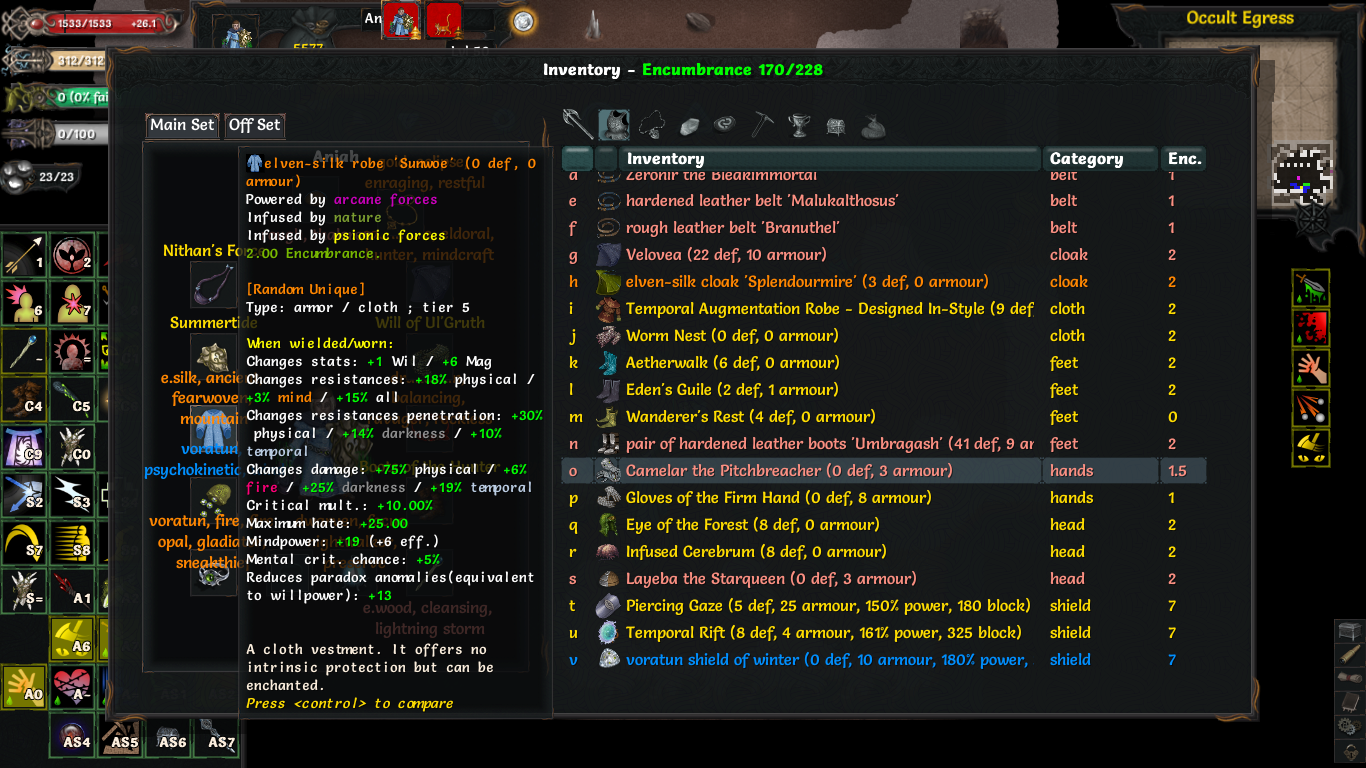
Task: Select Eye of the Forest item
Action: coord(884,525)
